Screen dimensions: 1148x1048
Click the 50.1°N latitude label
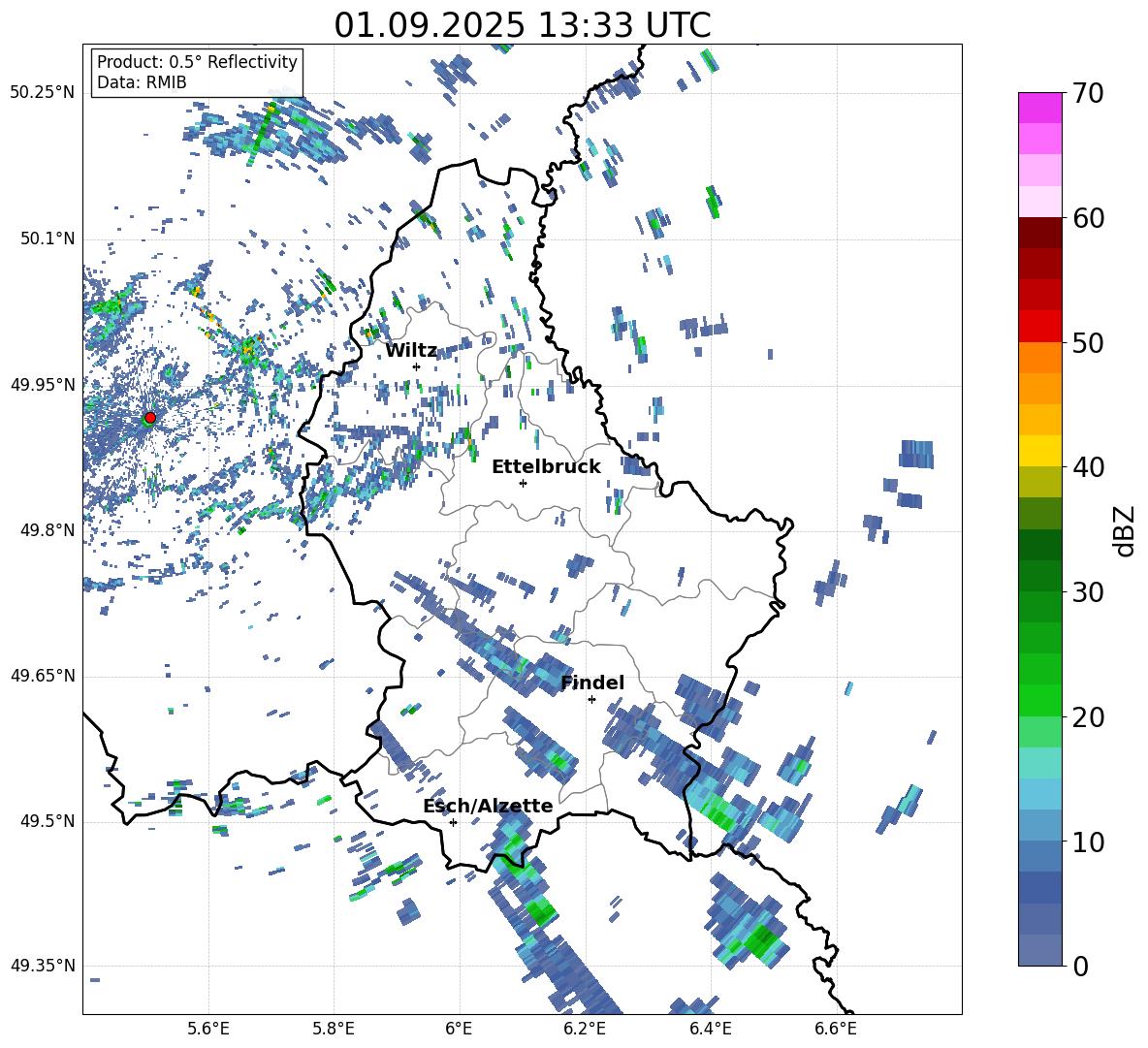[47, 238]
